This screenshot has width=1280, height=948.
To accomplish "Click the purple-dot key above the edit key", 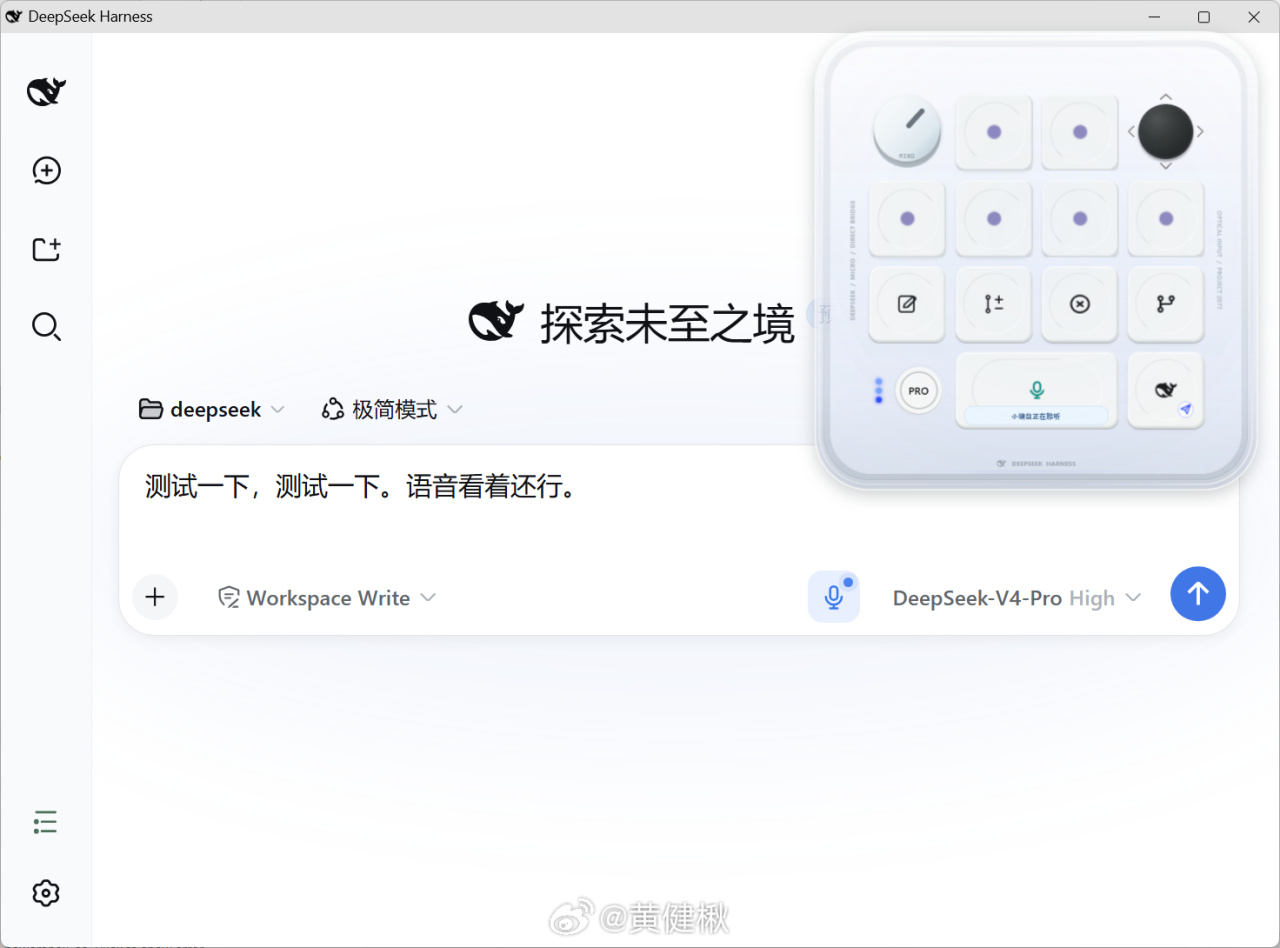I will (x=907, y=218).
